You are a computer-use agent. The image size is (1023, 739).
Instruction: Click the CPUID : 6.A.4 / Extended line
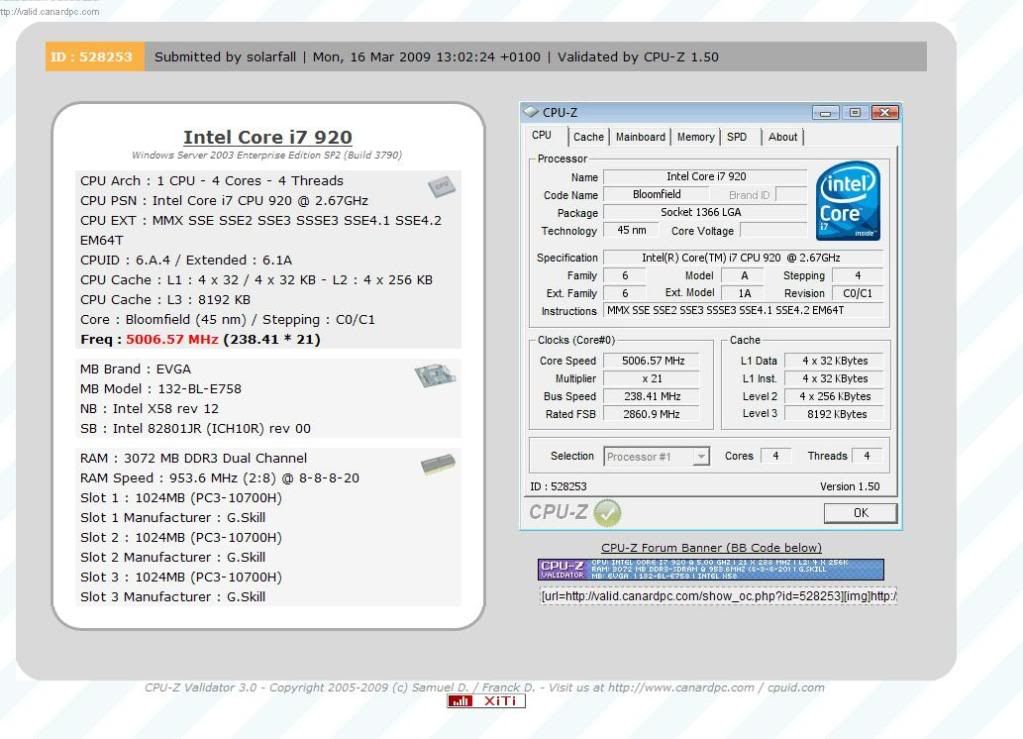[186, 260]
